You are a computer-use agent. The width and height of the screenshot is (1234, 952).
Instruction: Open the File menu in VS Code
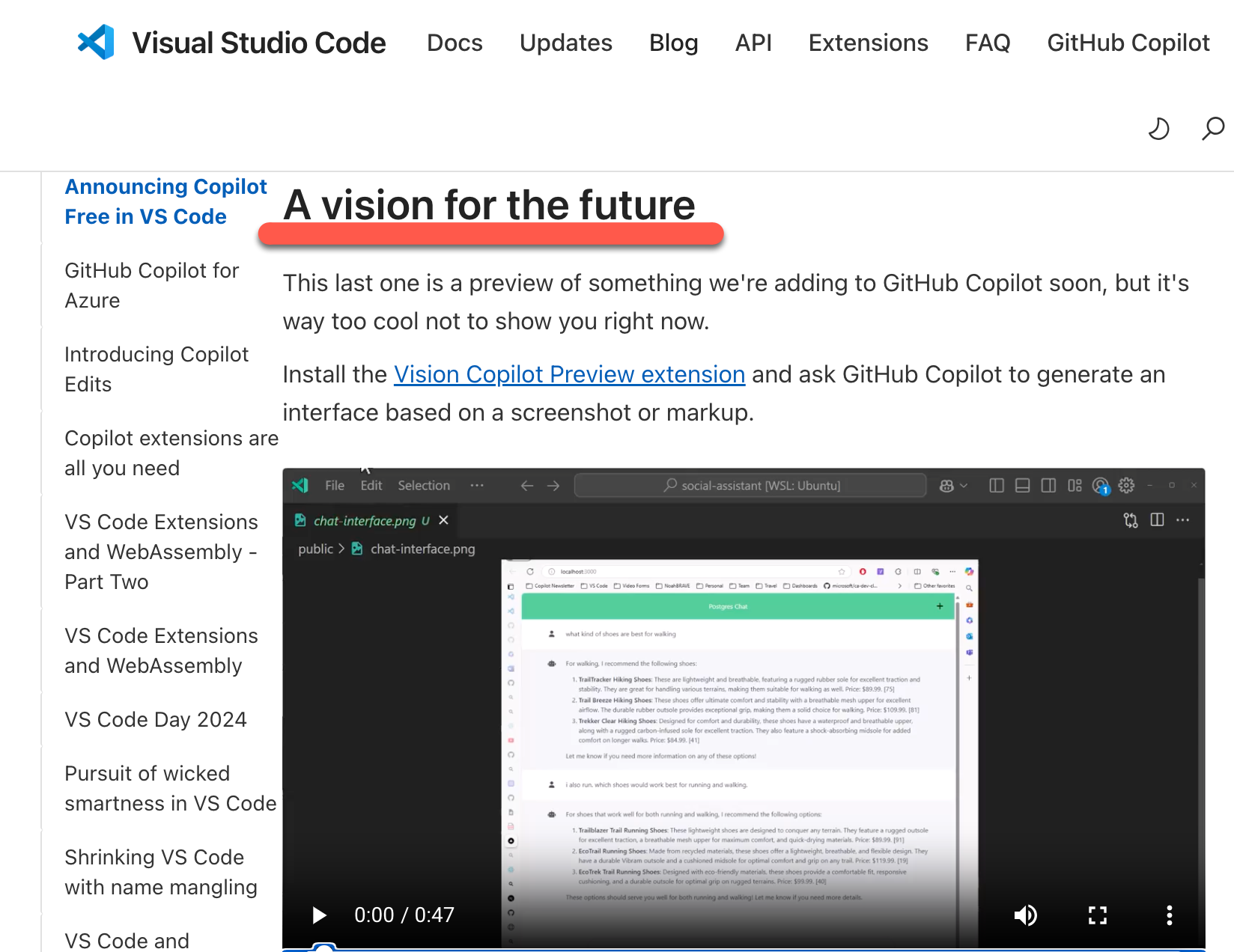point(334,485)
